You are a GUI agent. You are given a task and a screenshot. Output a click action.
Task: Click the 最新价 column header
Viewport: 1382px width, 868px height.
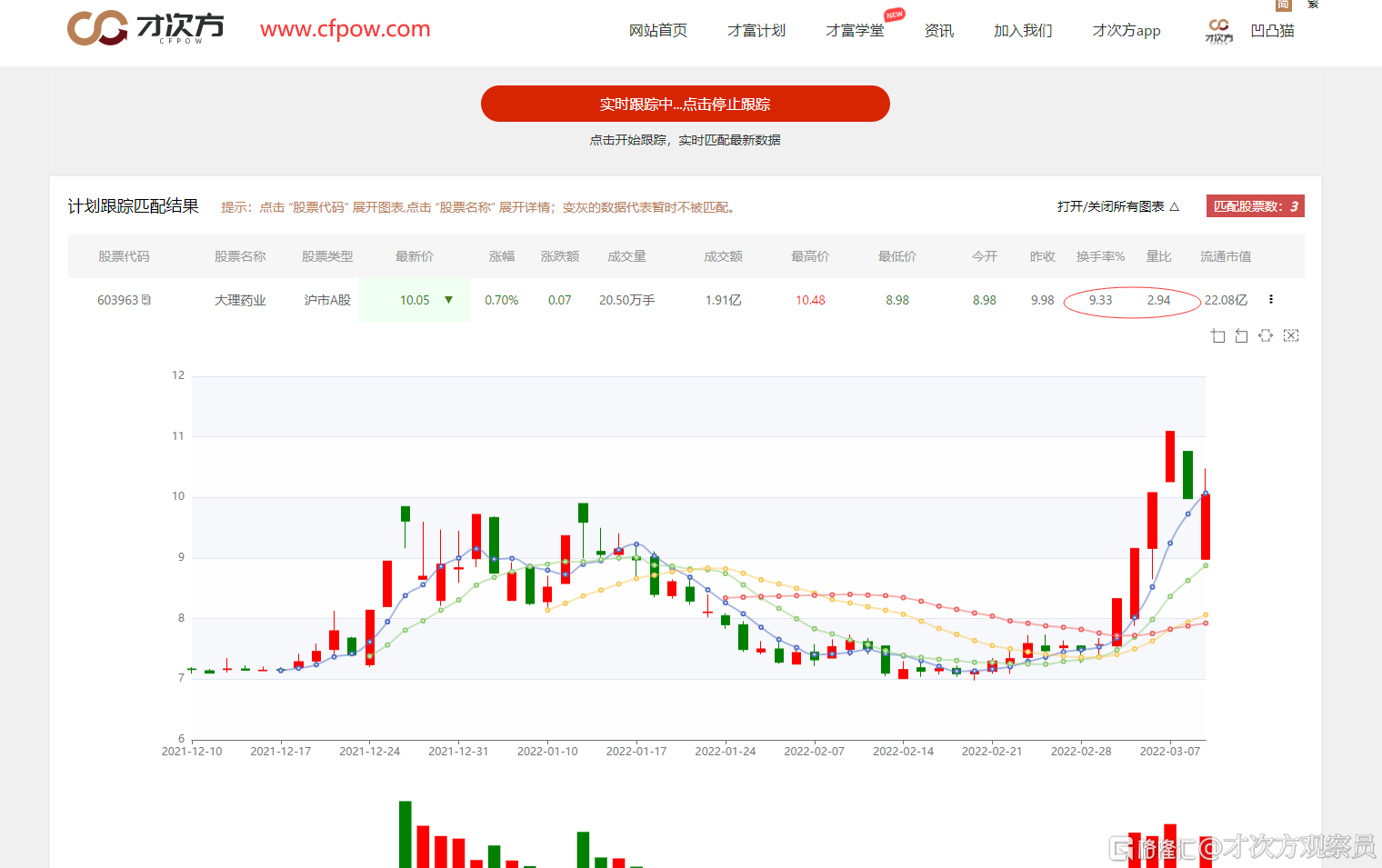(x=415, y=256)
